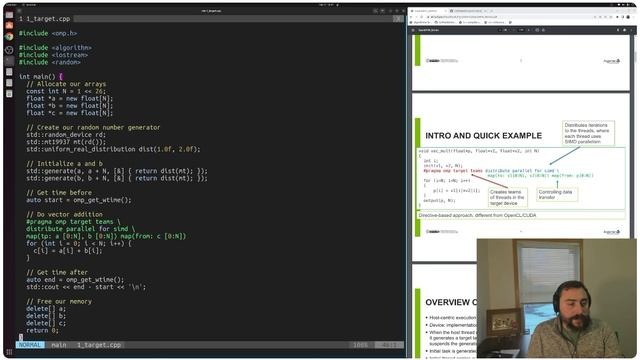
Task: Click the 'c[i] = a[i] + b[i];' line
Action: tap(68, 251)
